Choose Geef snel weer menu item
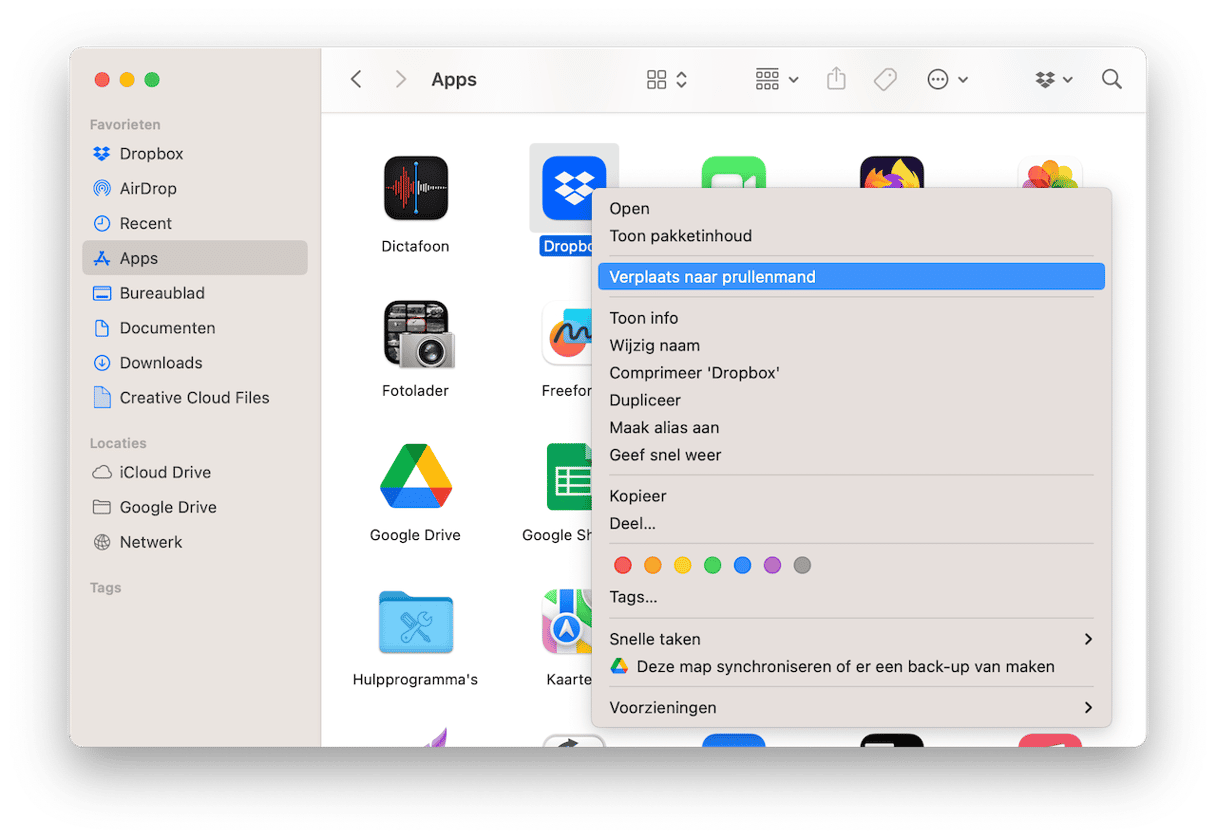Viewport: 1216px width, 839px height. coord(851,455)
